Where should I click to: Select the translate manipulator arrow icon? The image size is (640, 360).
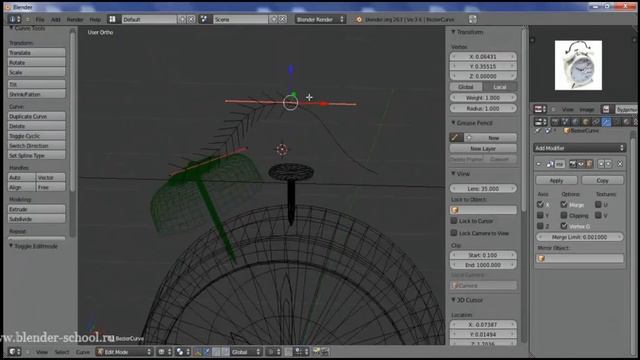pos(207,351)
